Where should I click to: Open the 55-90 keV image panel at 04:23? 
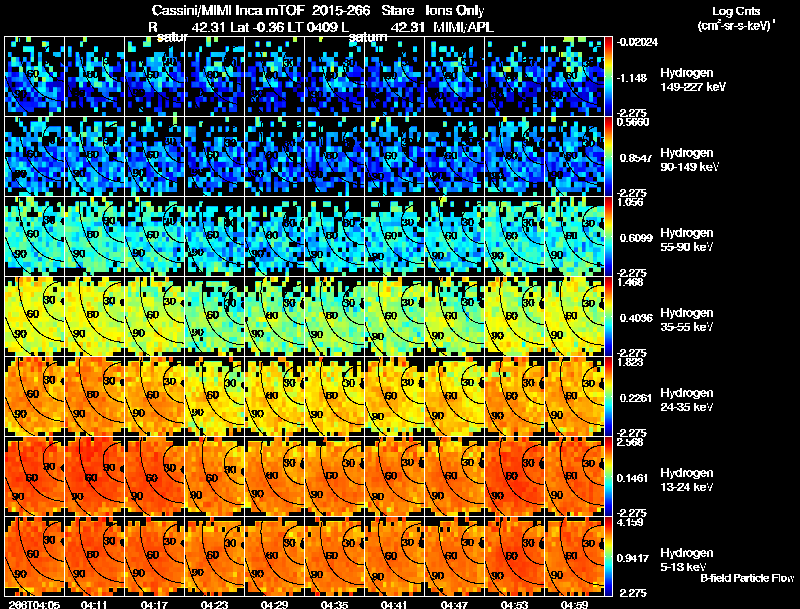point(214,237)
